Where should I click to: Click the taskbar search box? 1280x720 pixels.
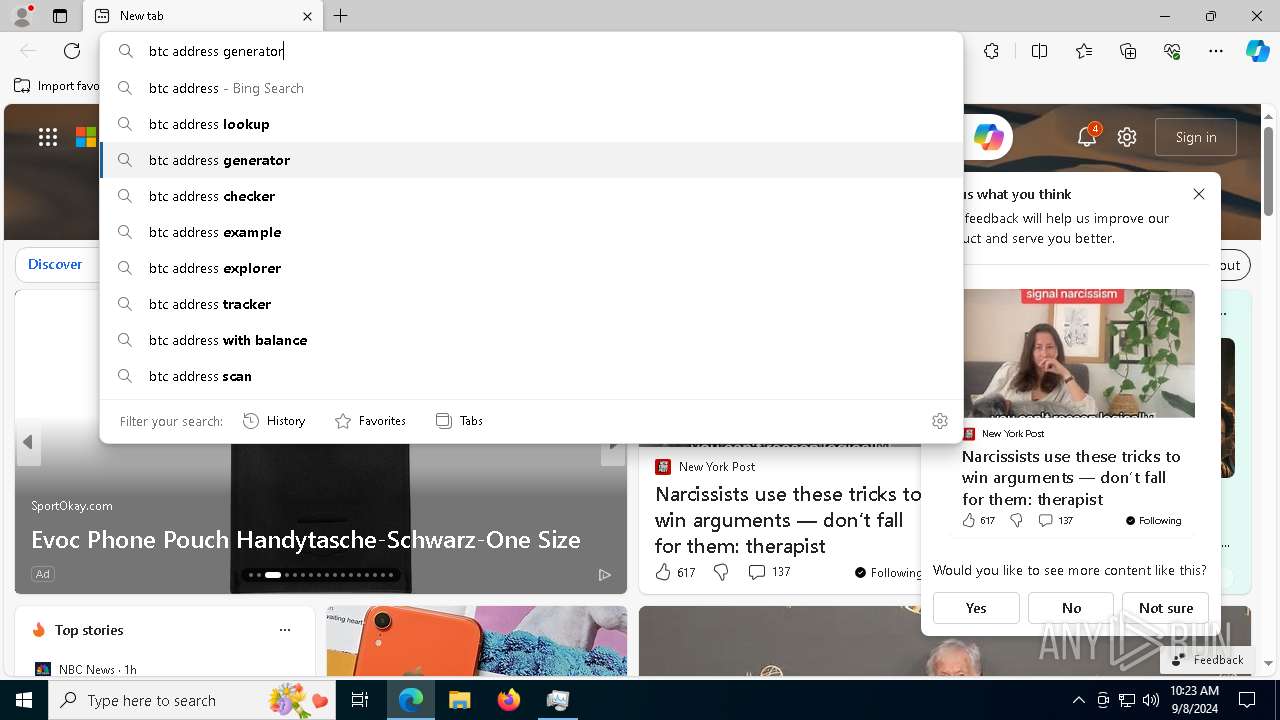pyautogui.click(x=192, y=700)
